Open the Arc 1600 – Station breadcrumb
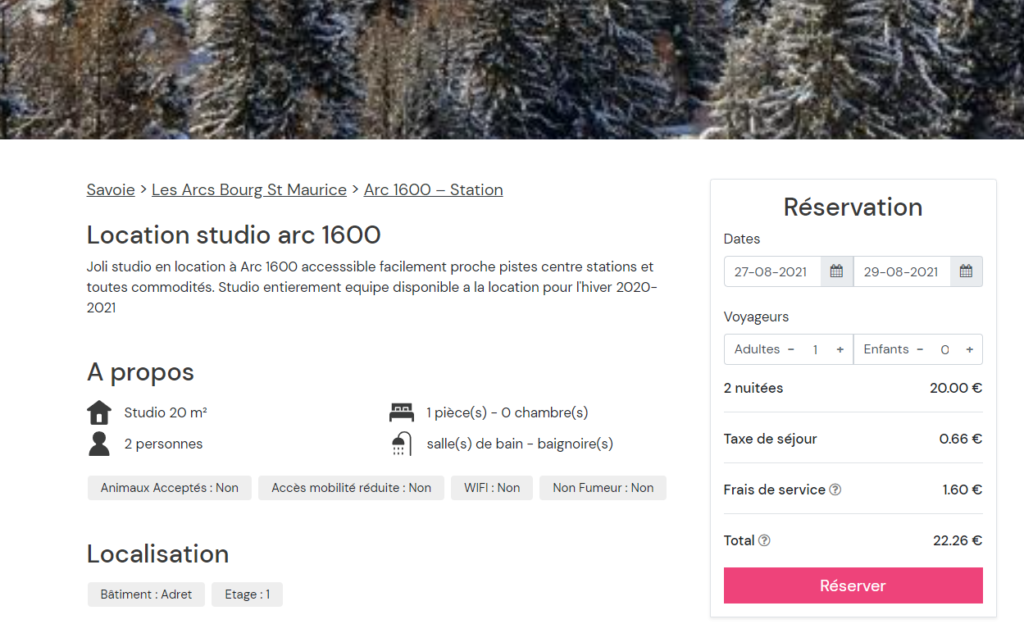Viewport: 1024px width, 624px height. pyautogui.click(x=433, y=190)
